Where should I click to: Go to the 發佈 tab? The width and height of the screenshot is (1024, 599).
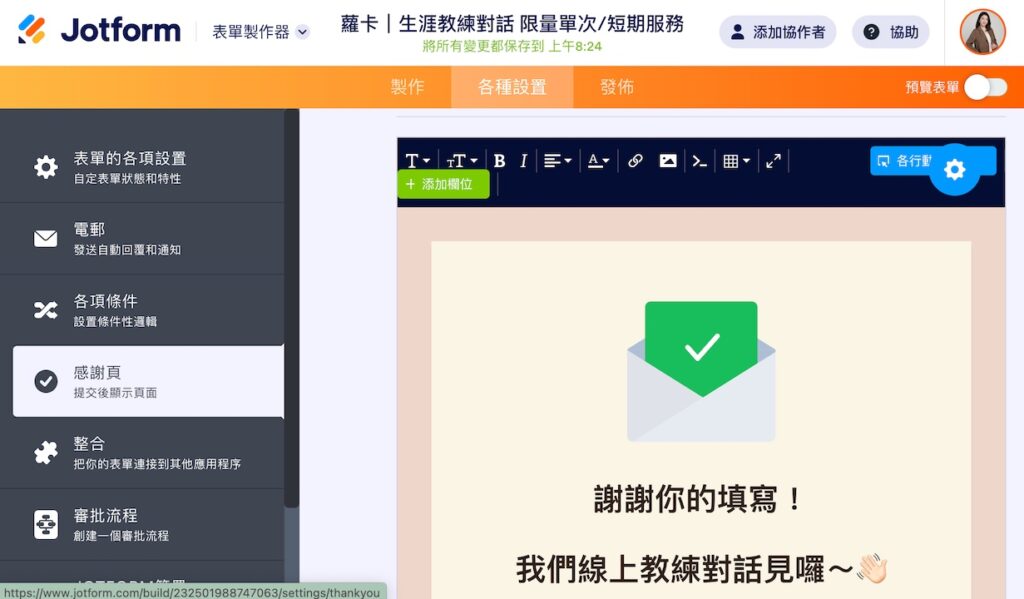coord(616,87)
